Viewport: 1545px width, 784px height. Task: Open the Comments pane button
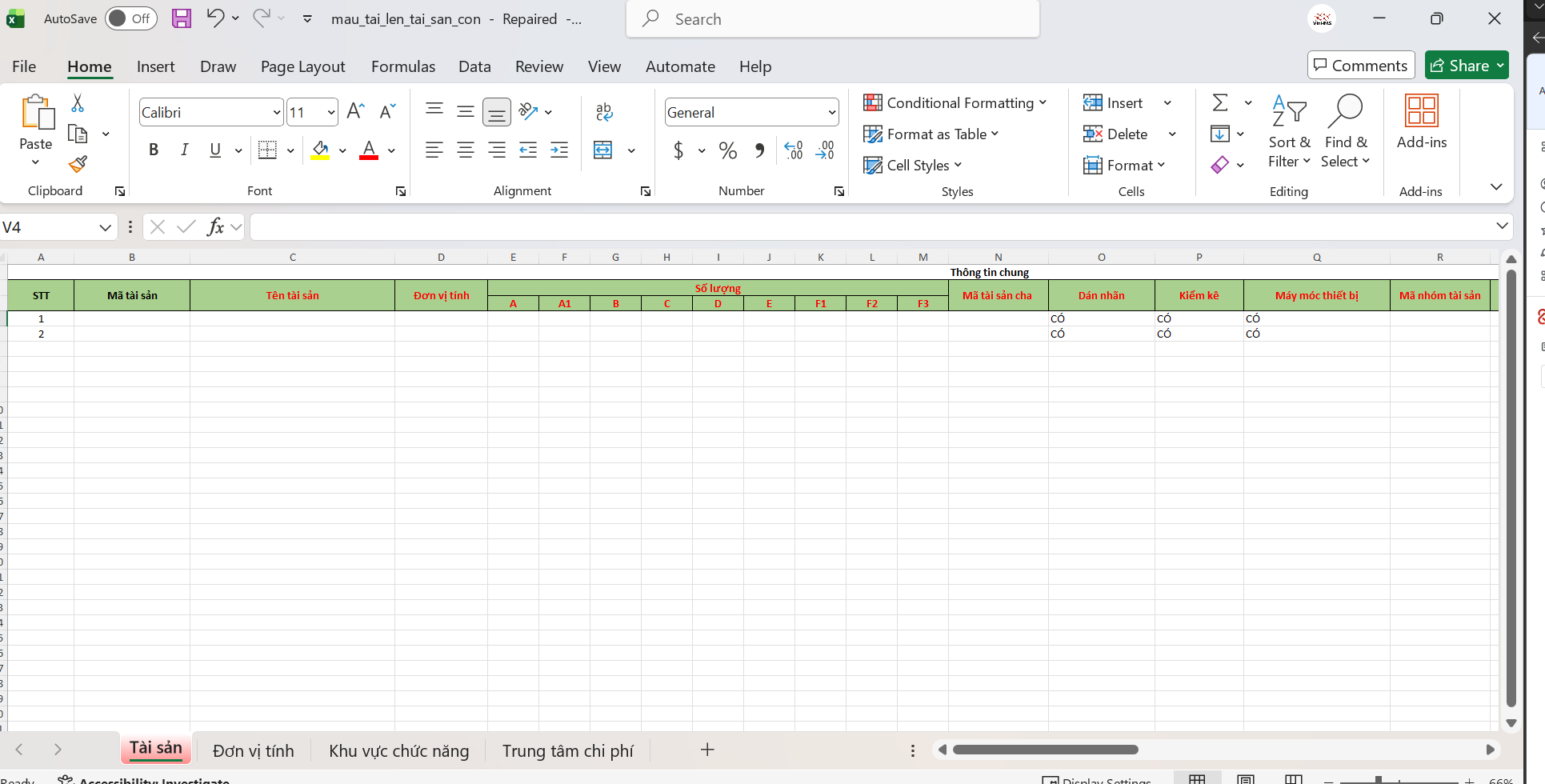coord(1360,66)
